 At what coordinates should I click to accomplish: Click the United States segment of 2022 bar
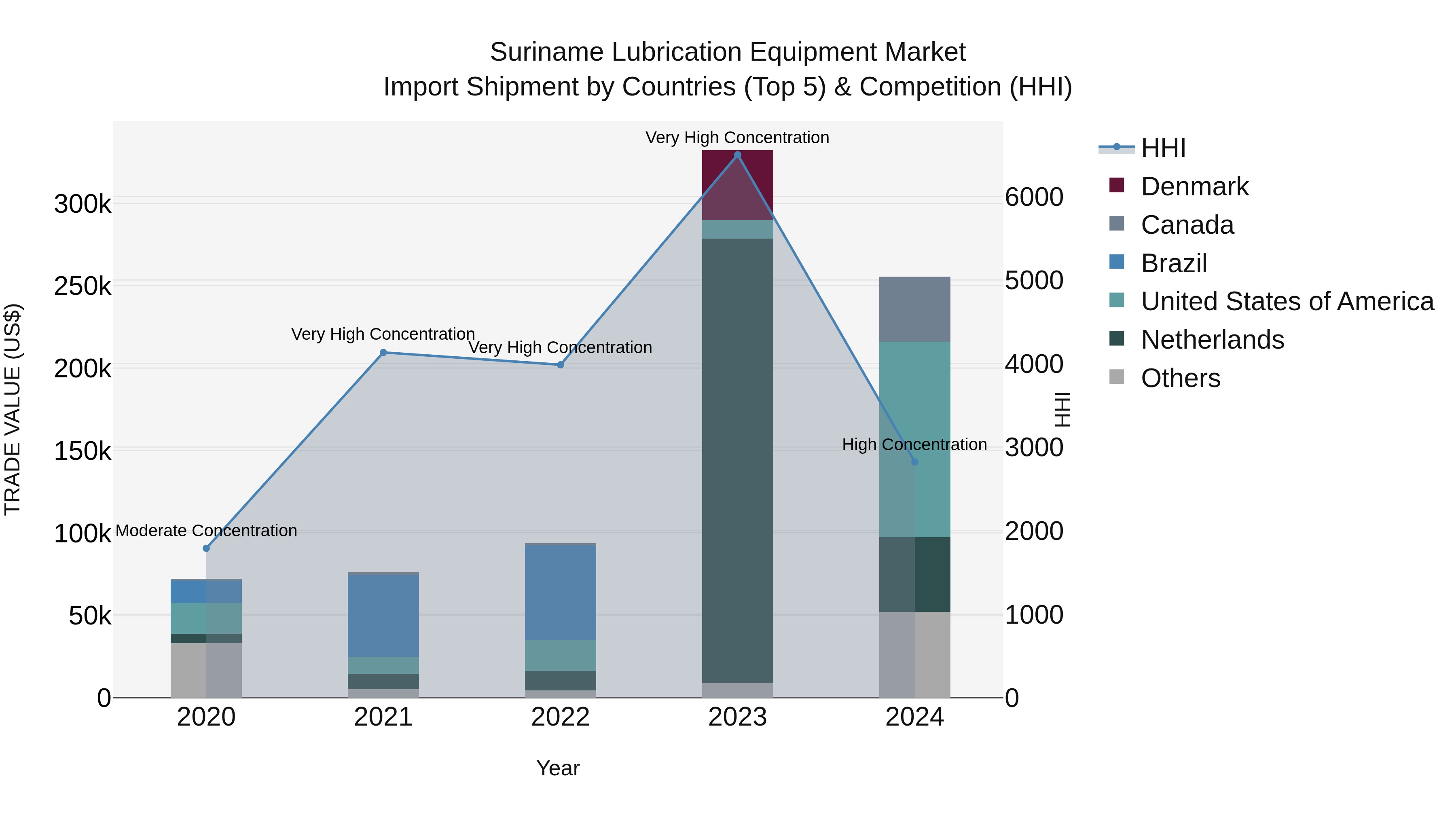(561, 656)
